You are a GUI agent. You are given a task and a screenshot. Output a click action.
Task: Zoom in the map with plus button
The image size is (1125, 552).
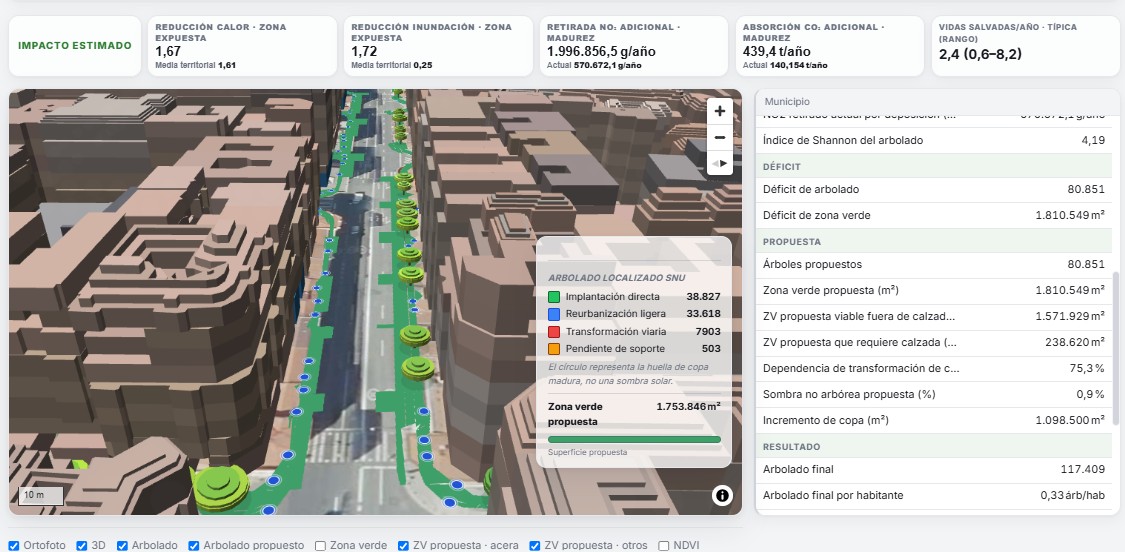click(720, 111)
